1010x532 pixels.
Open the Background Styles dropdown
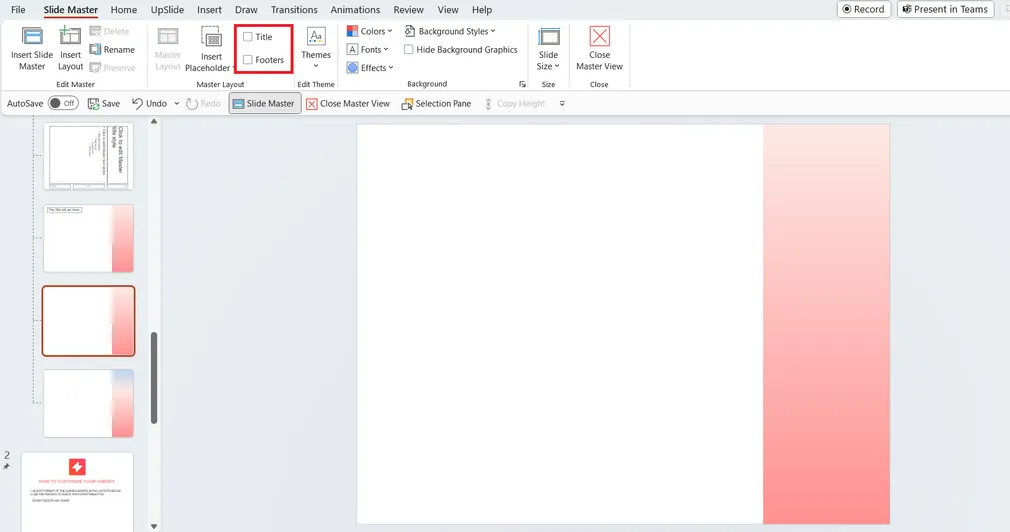[x=450, y=31]
